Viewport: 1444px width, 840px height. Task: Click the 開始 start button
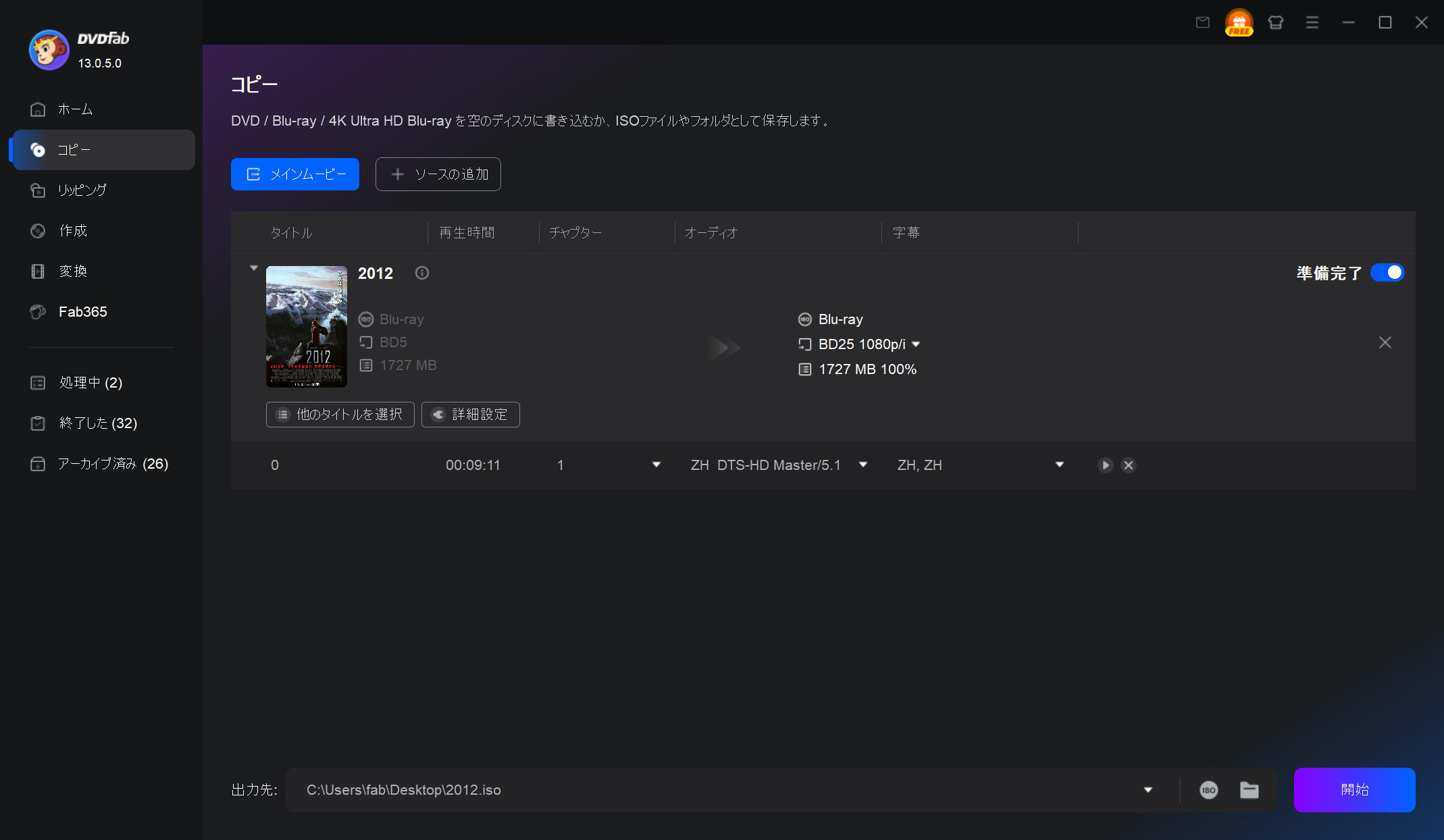point(1353,790)
